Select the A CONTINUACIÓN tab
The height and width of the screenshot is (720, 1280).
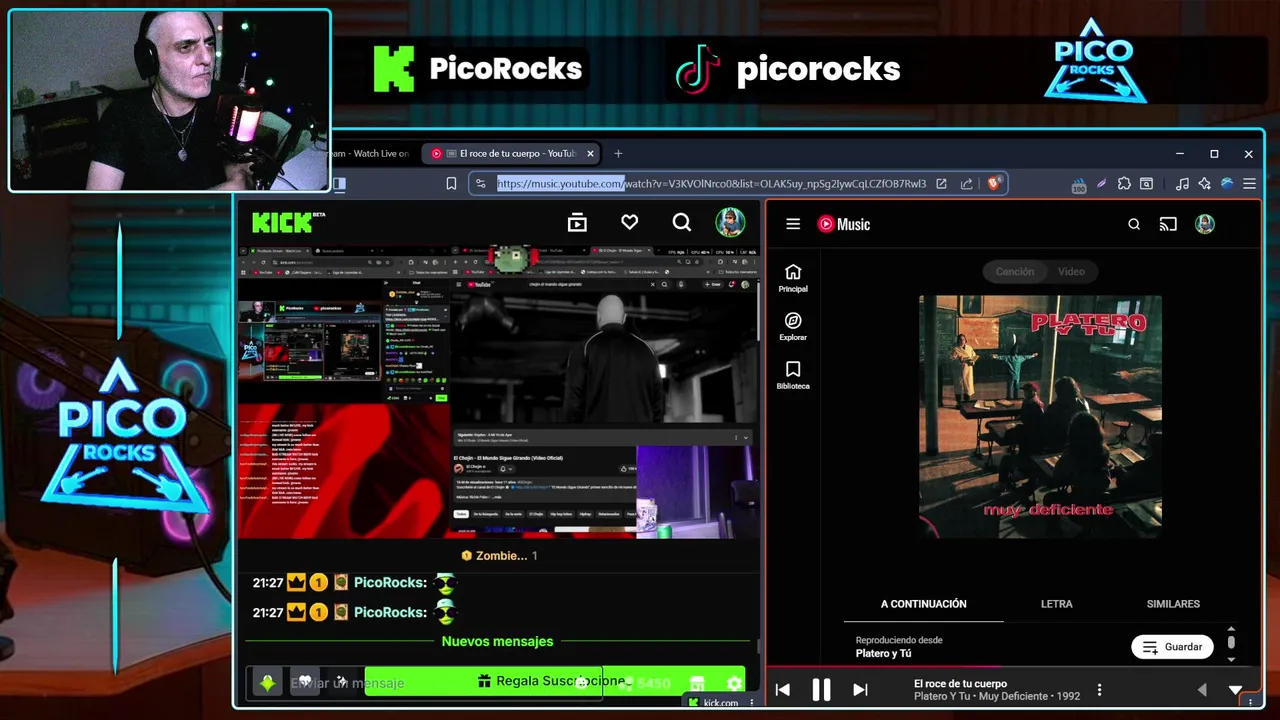coord(924,604)
